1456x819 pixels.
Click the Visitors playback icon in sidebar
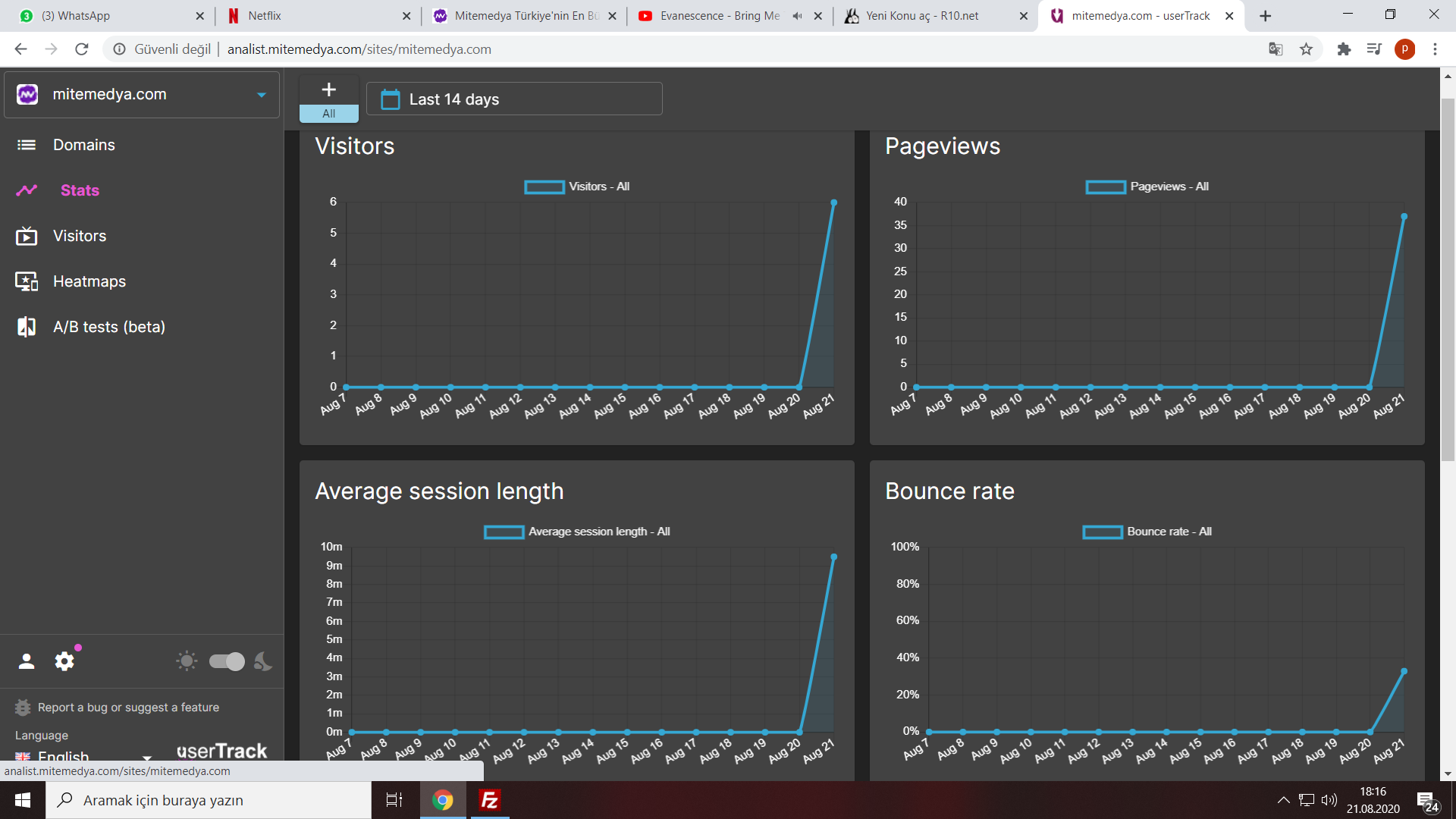tap(27, 236)
